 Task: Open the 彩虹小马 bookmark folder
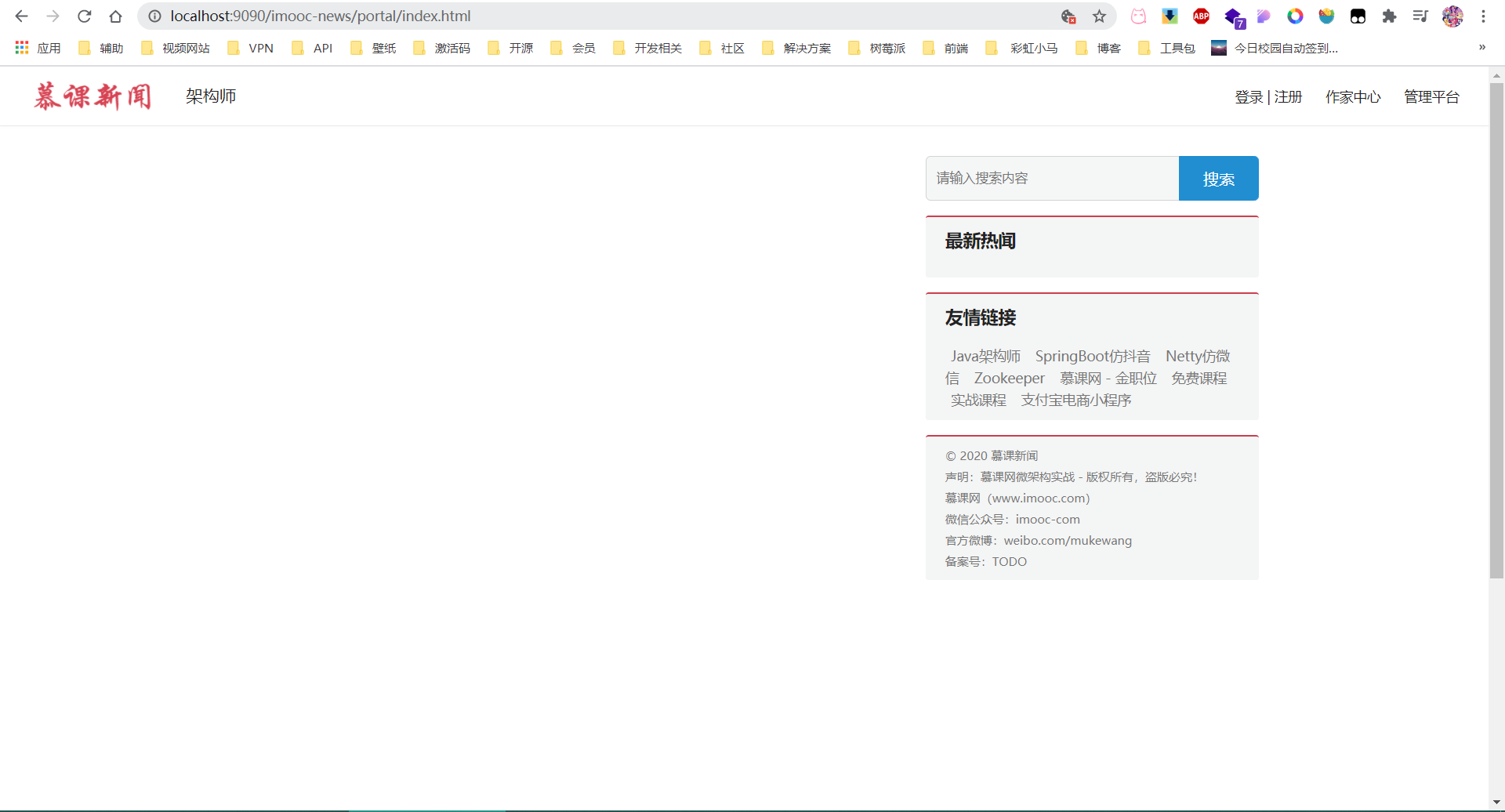(x=1021, y=48)
